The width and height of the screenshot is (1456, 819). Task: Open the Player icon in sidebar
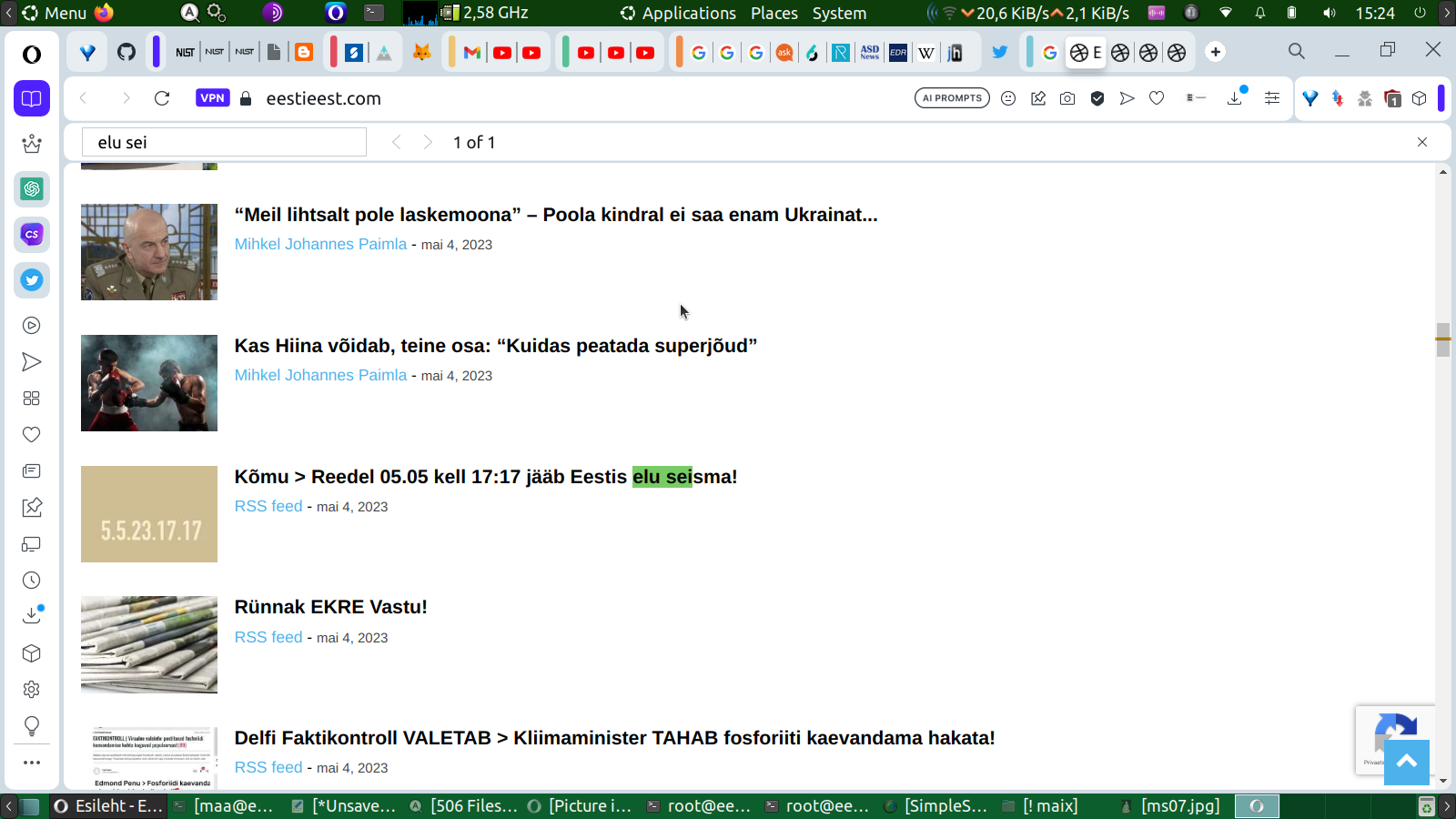coord(32,326)
